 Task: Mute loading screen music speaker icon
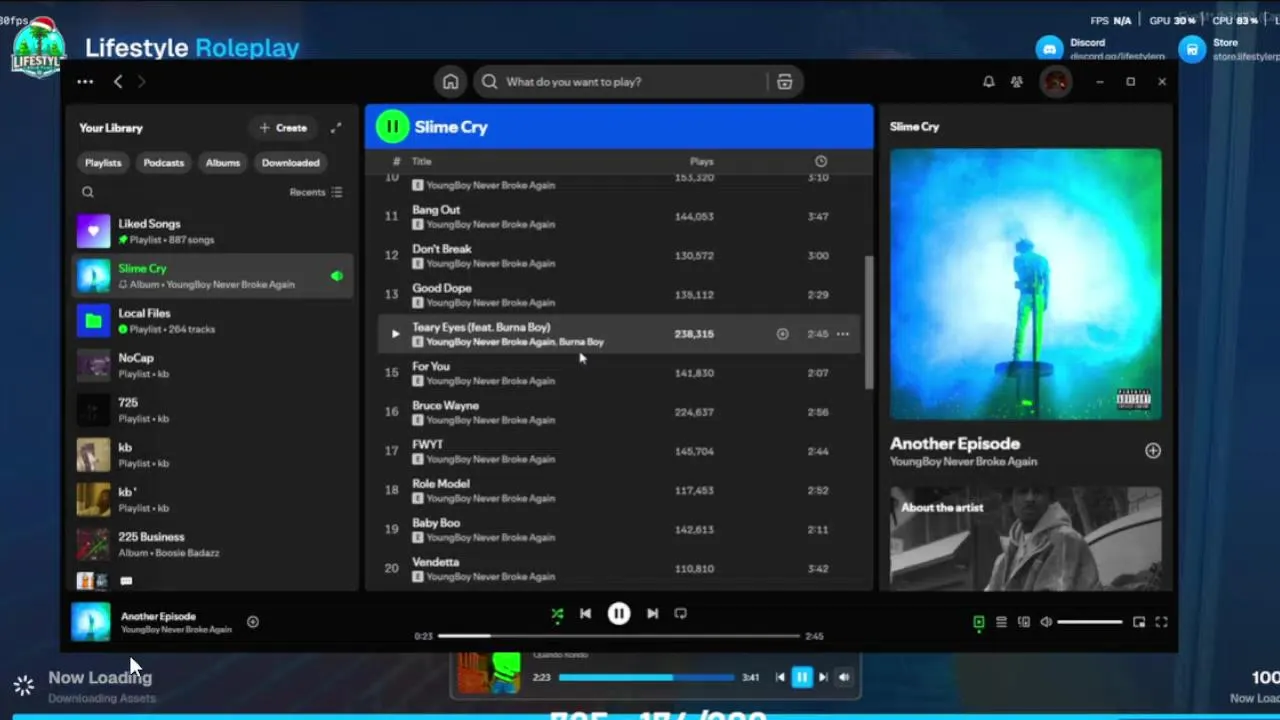point(844,677)
